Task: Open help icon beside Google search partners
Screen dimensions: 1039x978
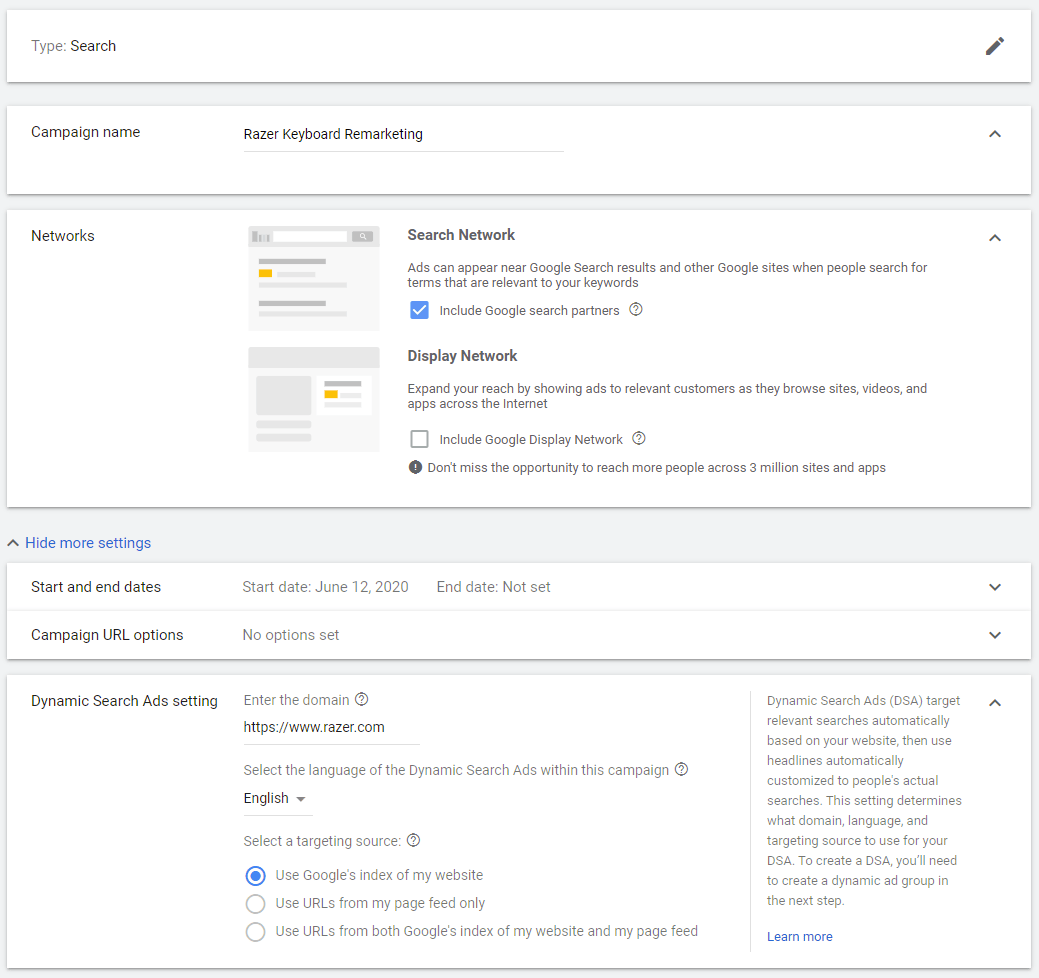Action: click(636, 310)
